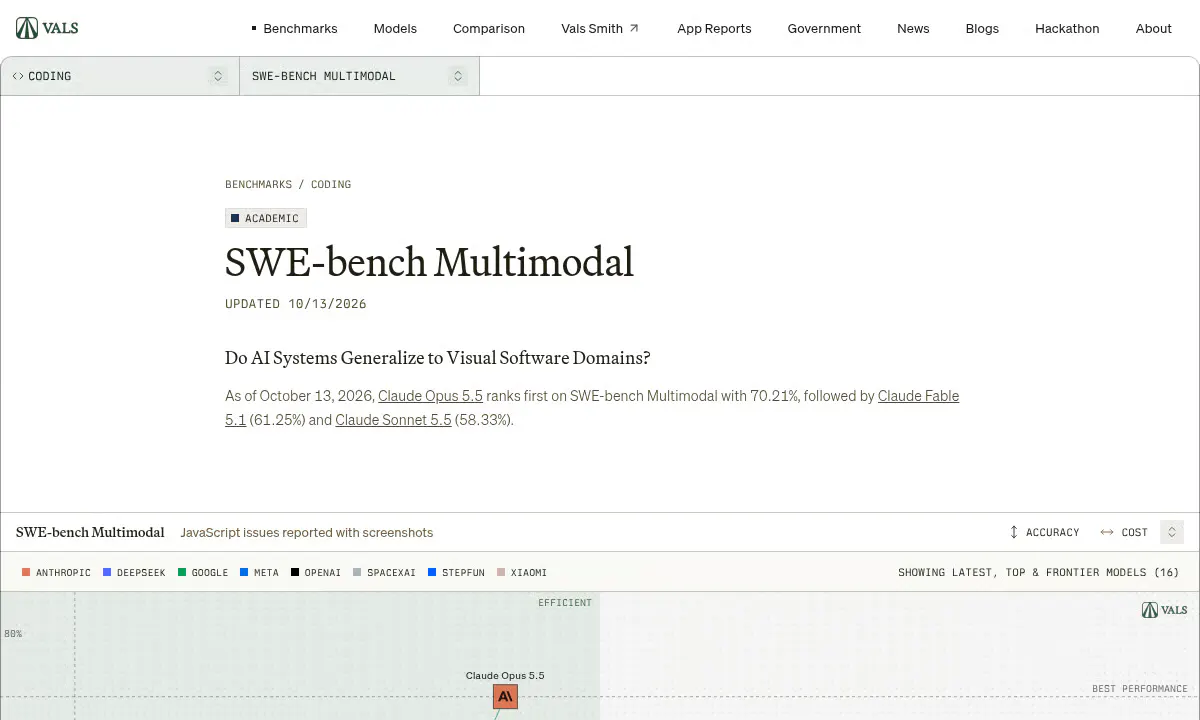
Task: Click the DeepSeek blue color swatch
Action: tap(107, 573)
